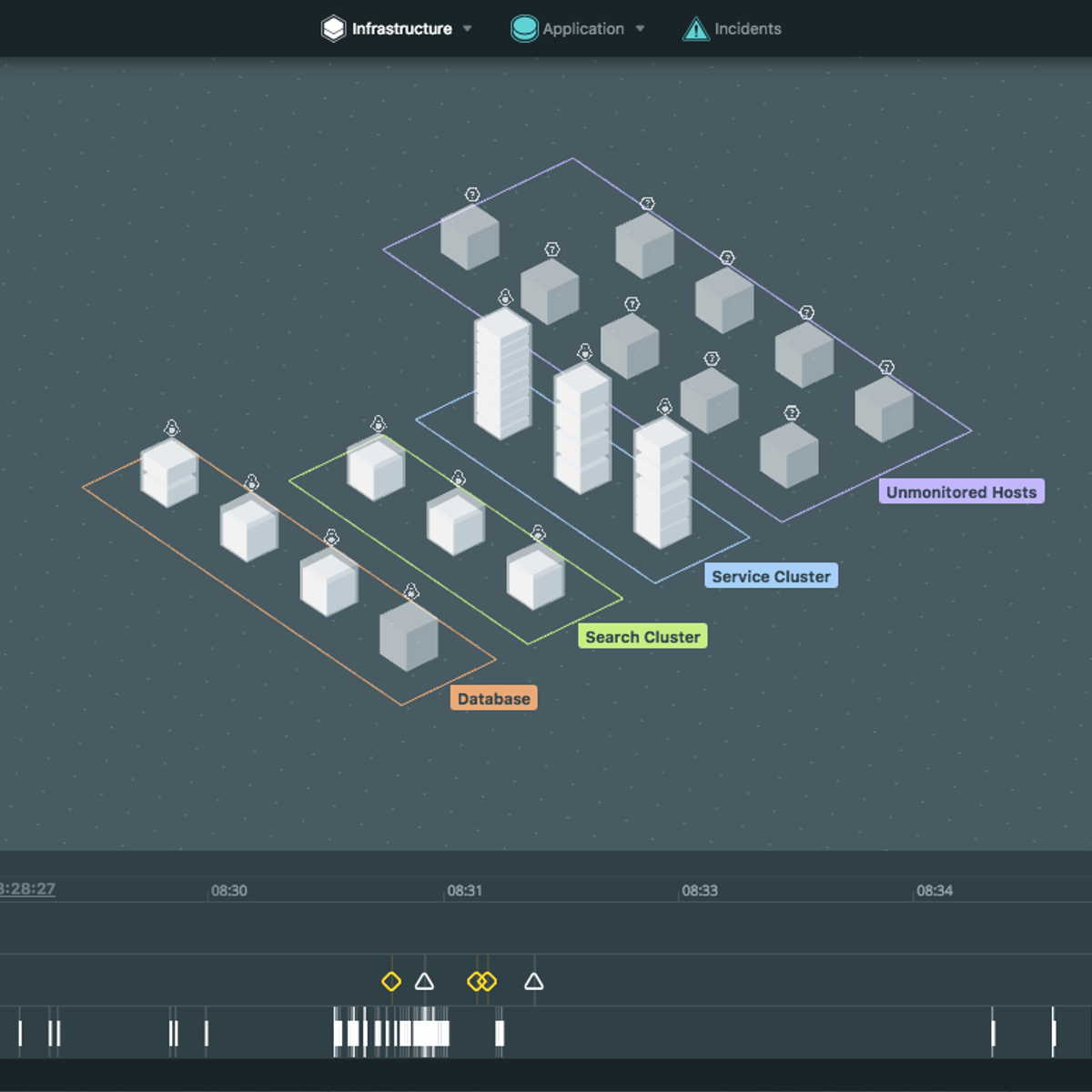The height and width of the screenshot is (1092, 1092).
Task: Click the first yellow diamond timeline marker
Action: pos(391,982)
